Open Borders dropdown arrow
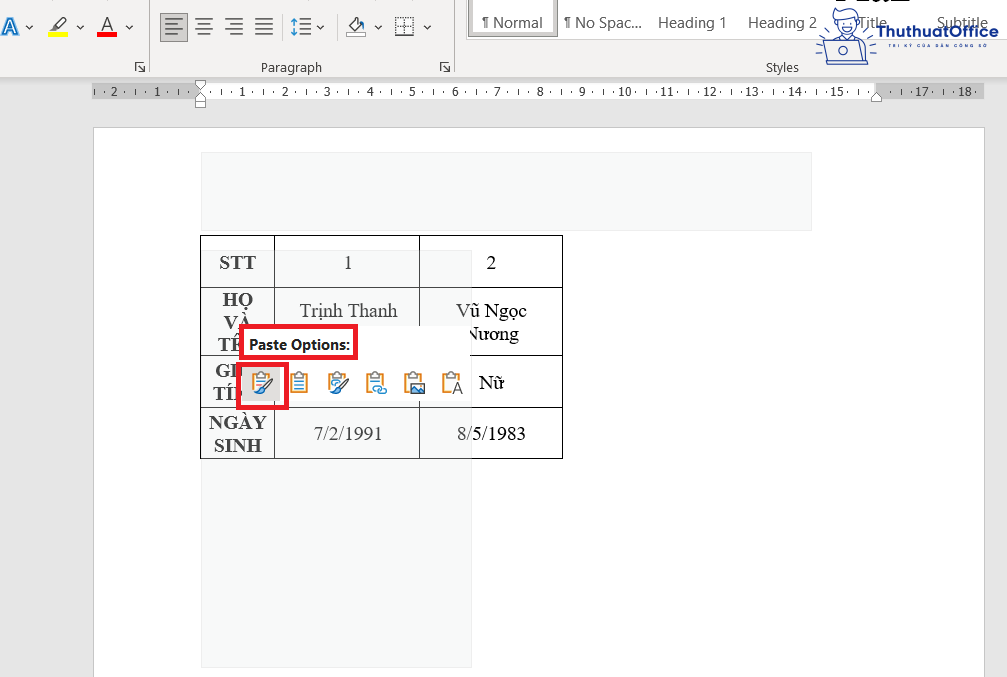Image resolution: width=1007 pixels, height=677 pixels. coord(428,28)
